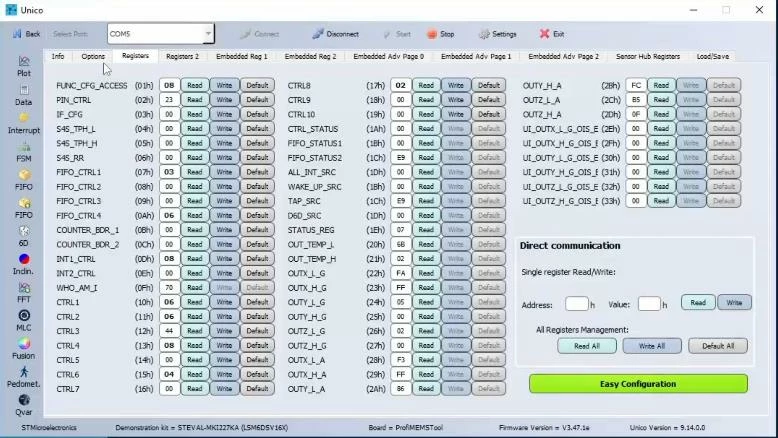Read the OUTZ_H_A register
Viewport: 778px width, 438px height.
coord(661,114)
